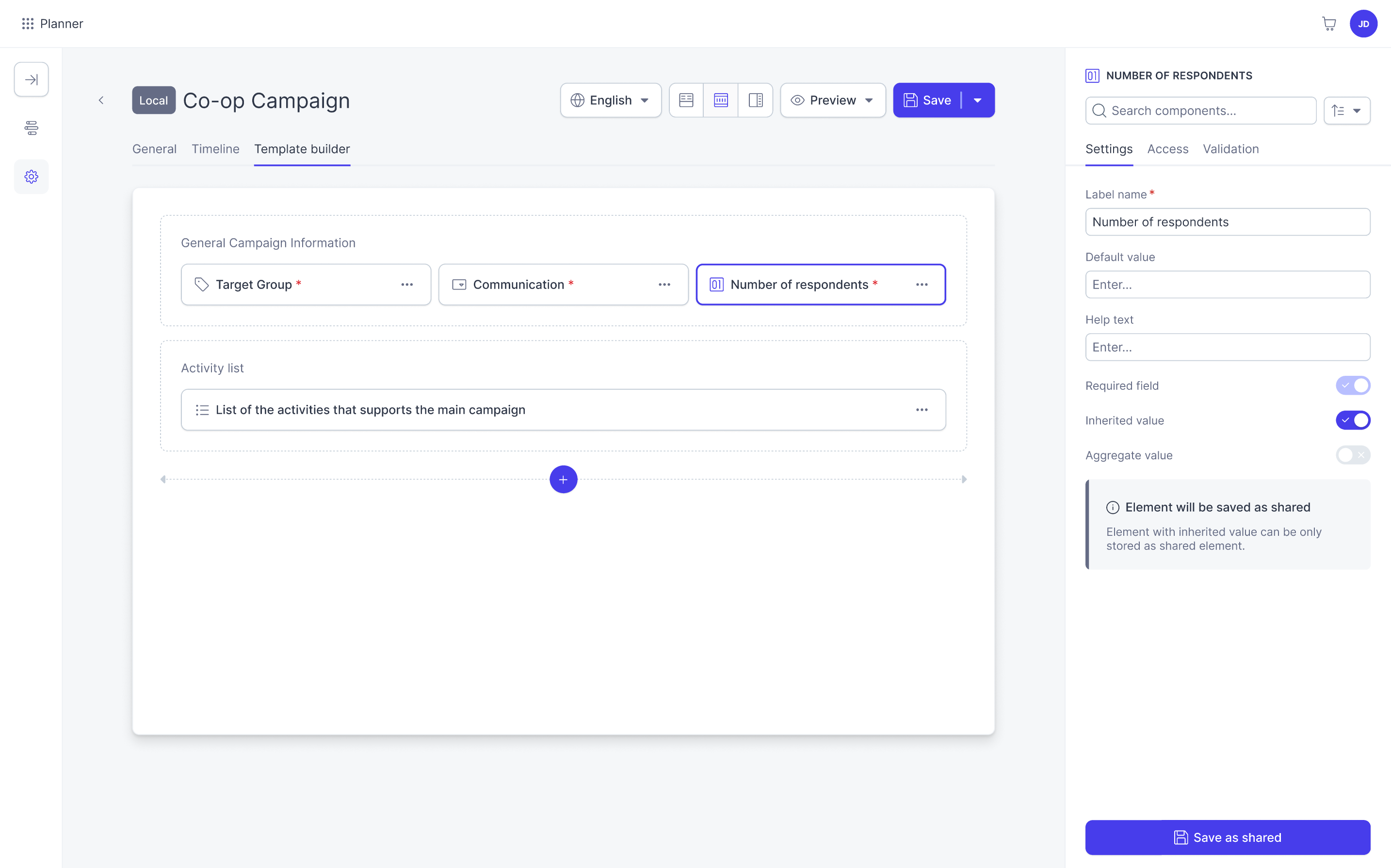Click the numeric field icon in respondents card
Viewport: 1391px width, 868px height.
tap(716, 285)
